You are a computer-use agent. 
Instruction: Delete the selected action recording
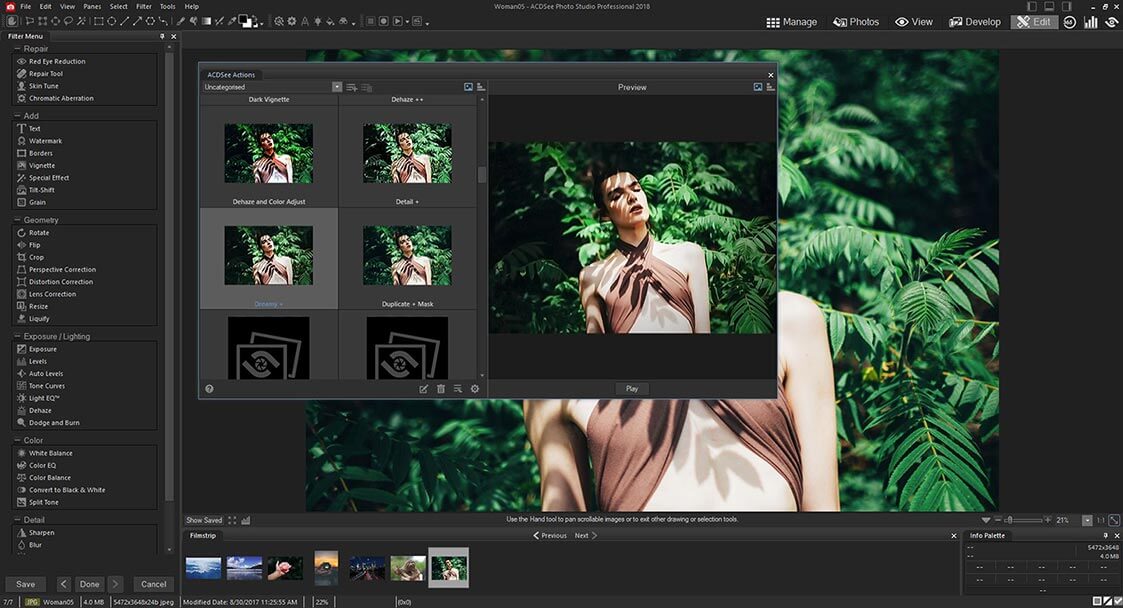440,389
